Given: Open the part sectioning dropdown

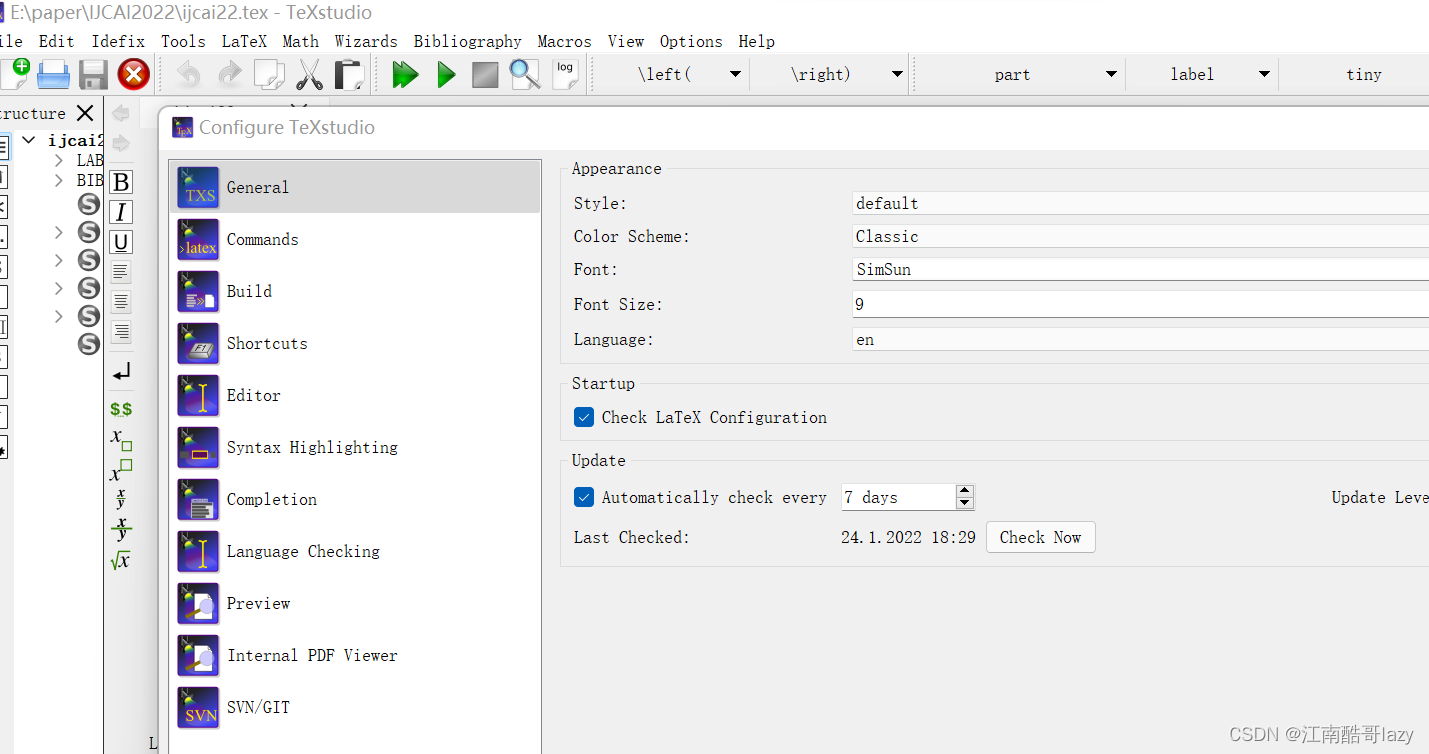Looking at the screenshot, I should coord(1111,74).
